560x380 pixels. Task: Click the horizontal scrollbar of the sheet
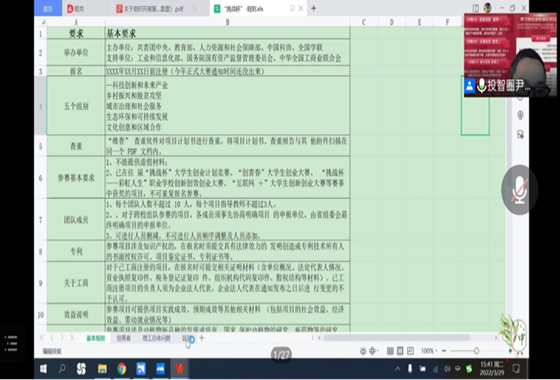point(396,338)
